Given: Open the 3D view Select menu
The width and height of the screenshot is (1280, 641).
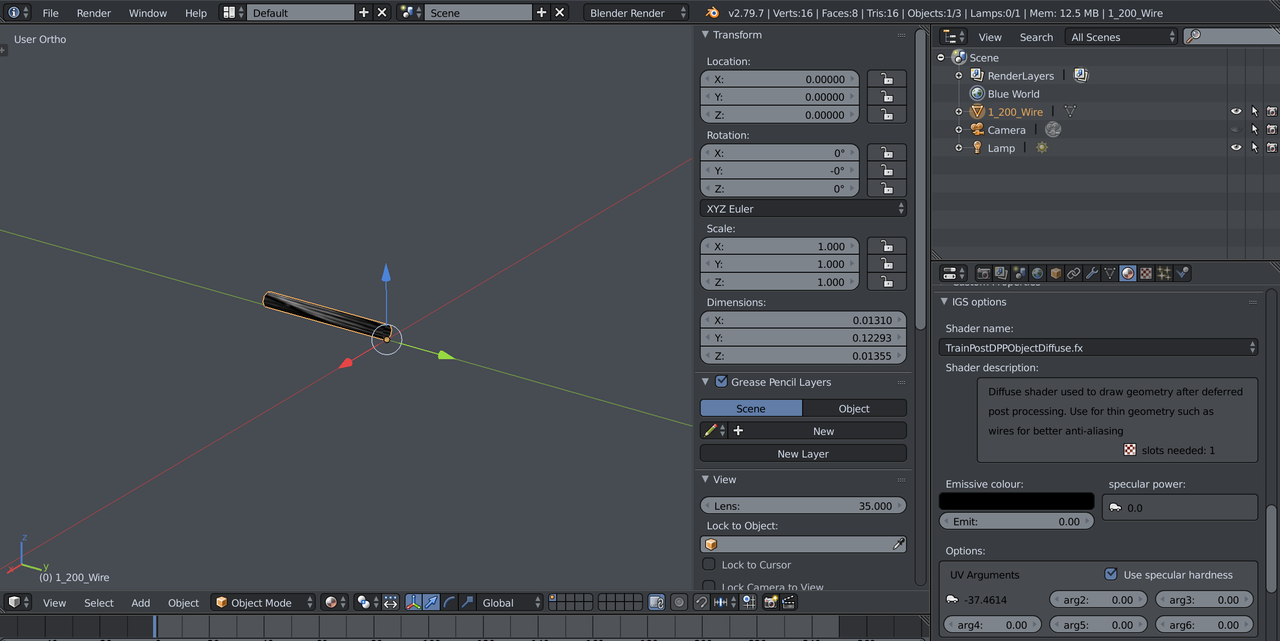Looking at the screenshot, I should pos(99,602).
